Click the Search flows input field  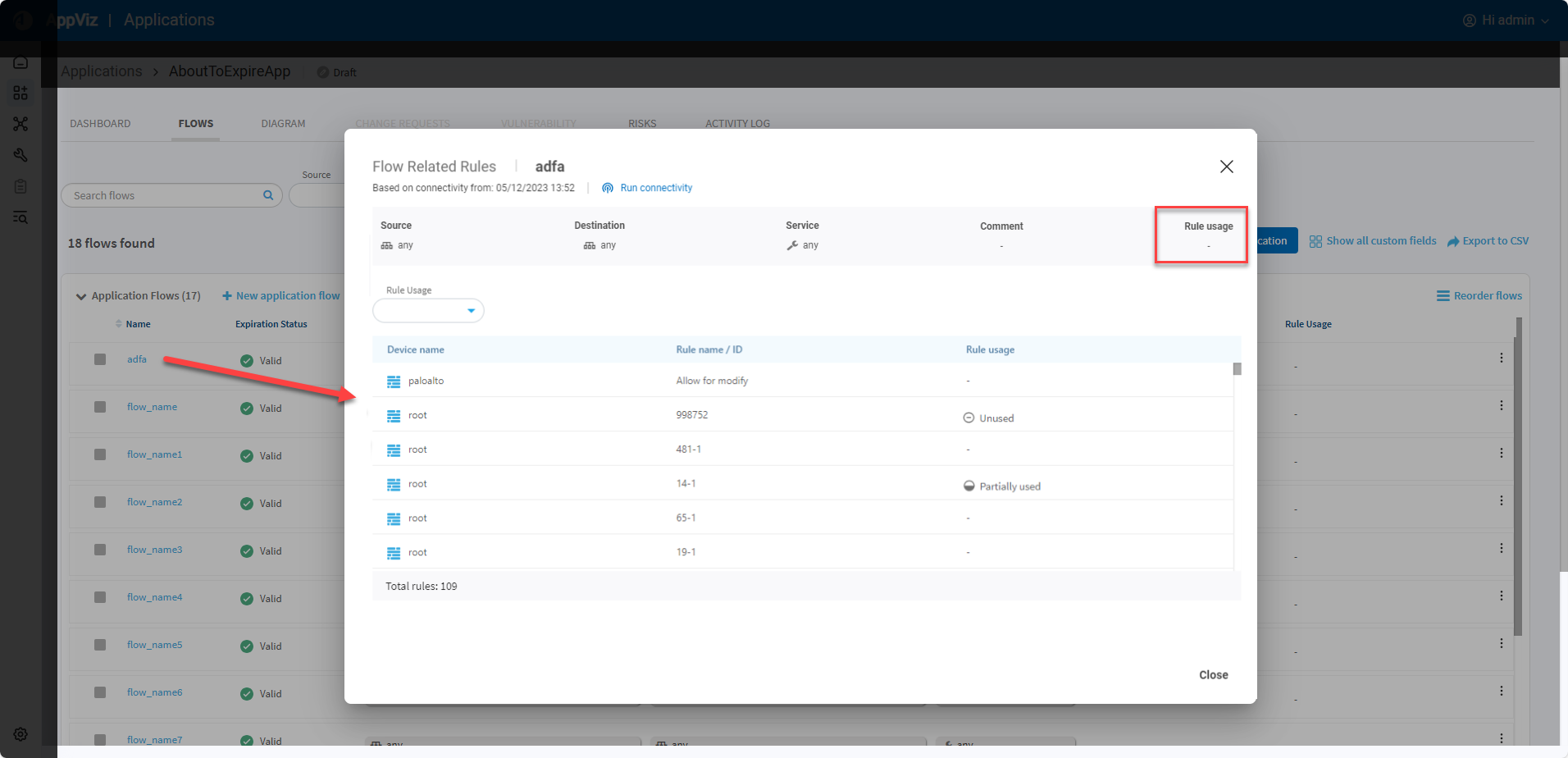click(x=164, y=195)
